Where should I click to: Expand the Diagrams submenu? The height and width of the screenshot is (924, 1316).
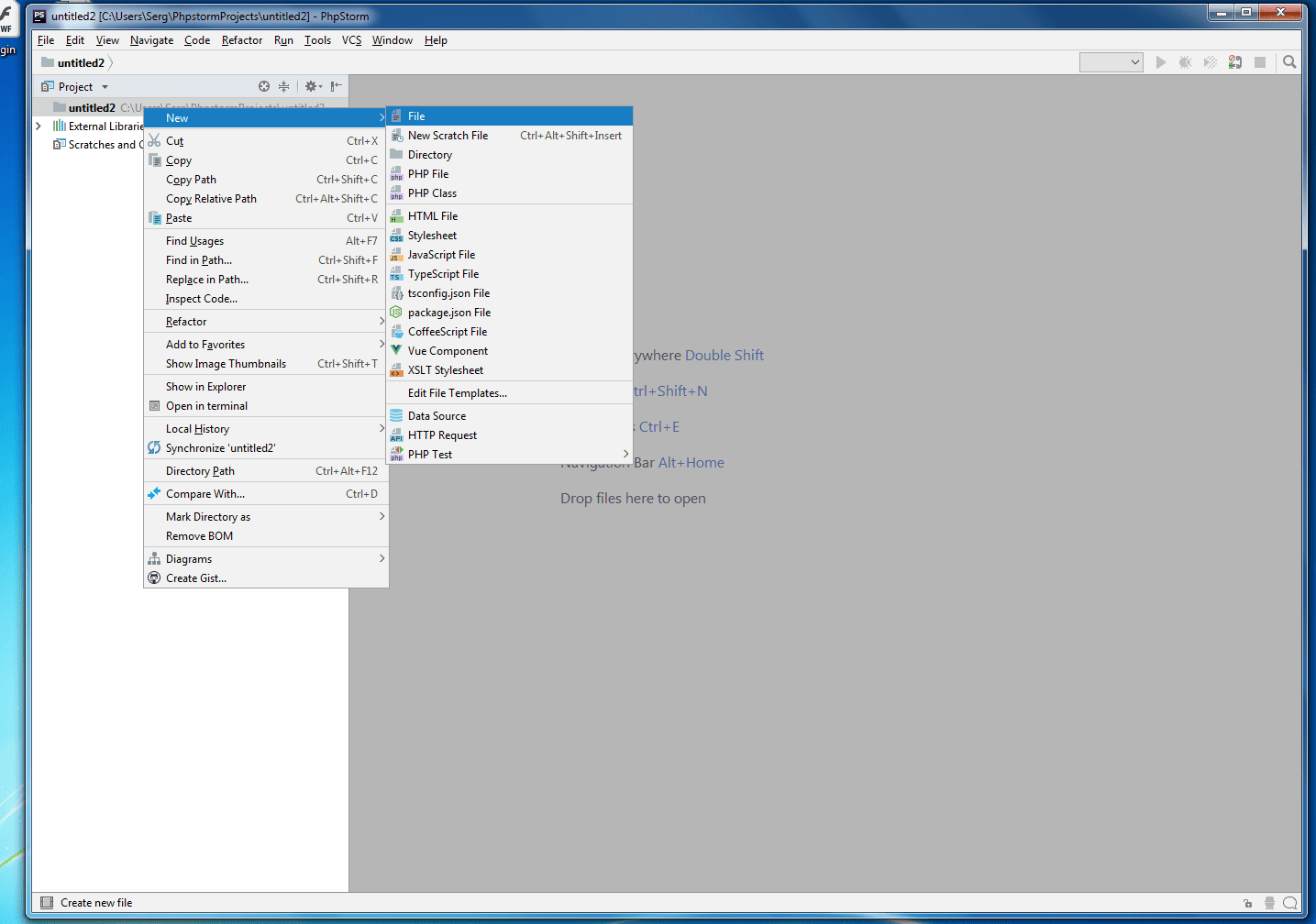click(266, 559)
